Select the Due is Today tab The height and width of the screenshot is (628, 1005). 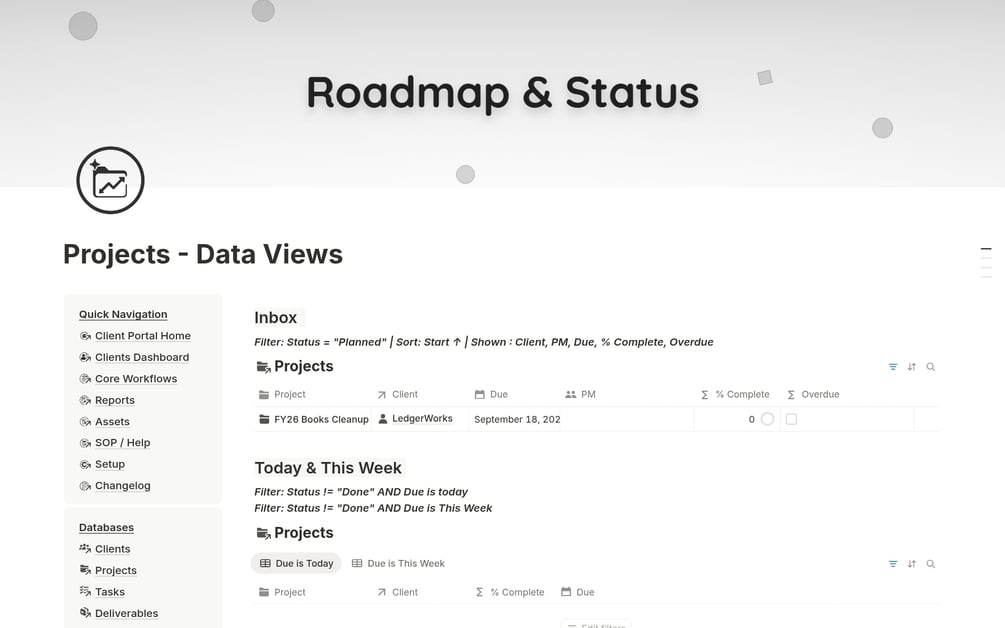tap(296, 563)
